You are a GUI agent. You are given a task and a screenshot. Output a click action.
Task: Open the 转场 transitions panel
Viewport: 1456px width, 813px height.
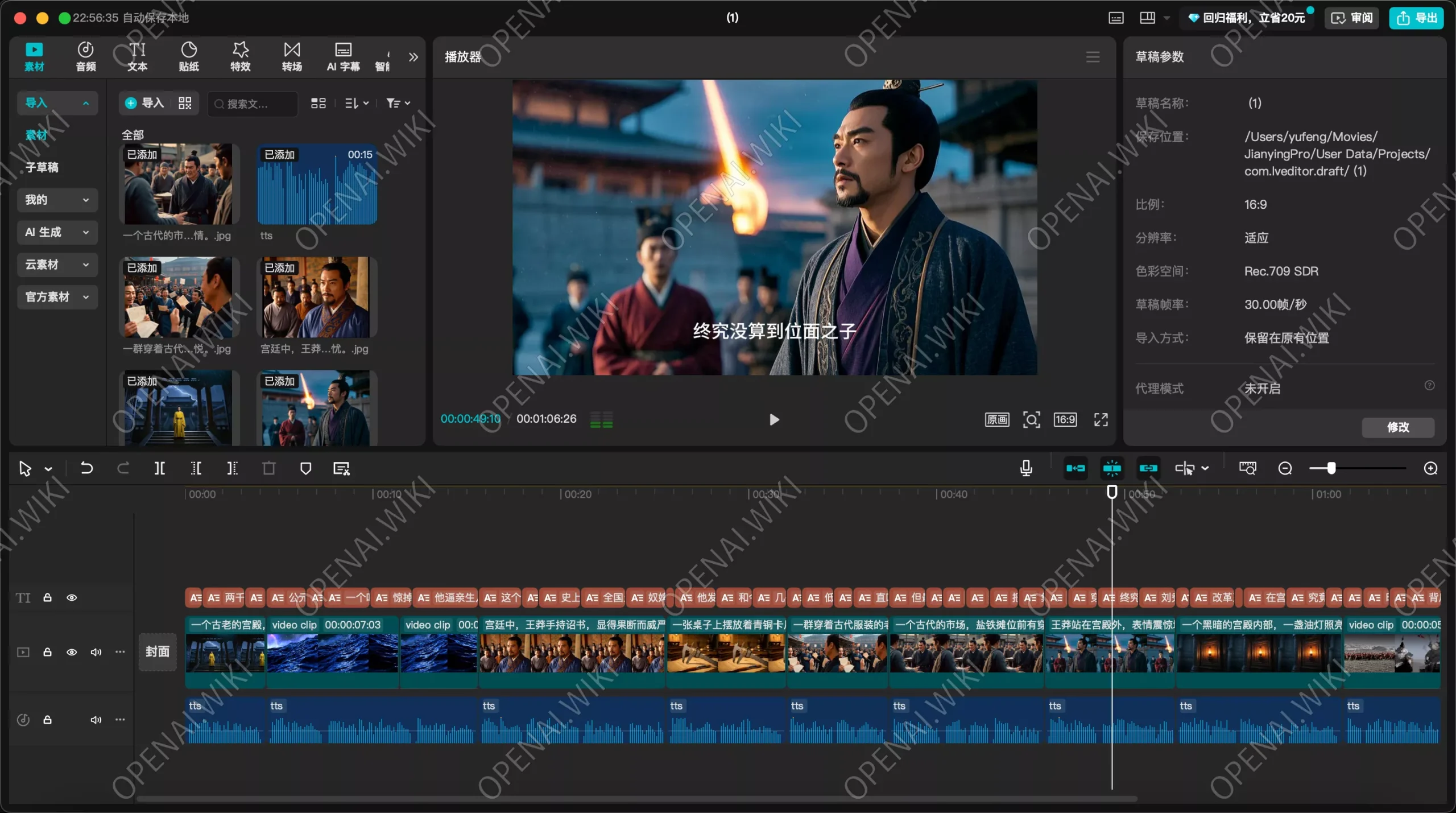pos(292,56)
